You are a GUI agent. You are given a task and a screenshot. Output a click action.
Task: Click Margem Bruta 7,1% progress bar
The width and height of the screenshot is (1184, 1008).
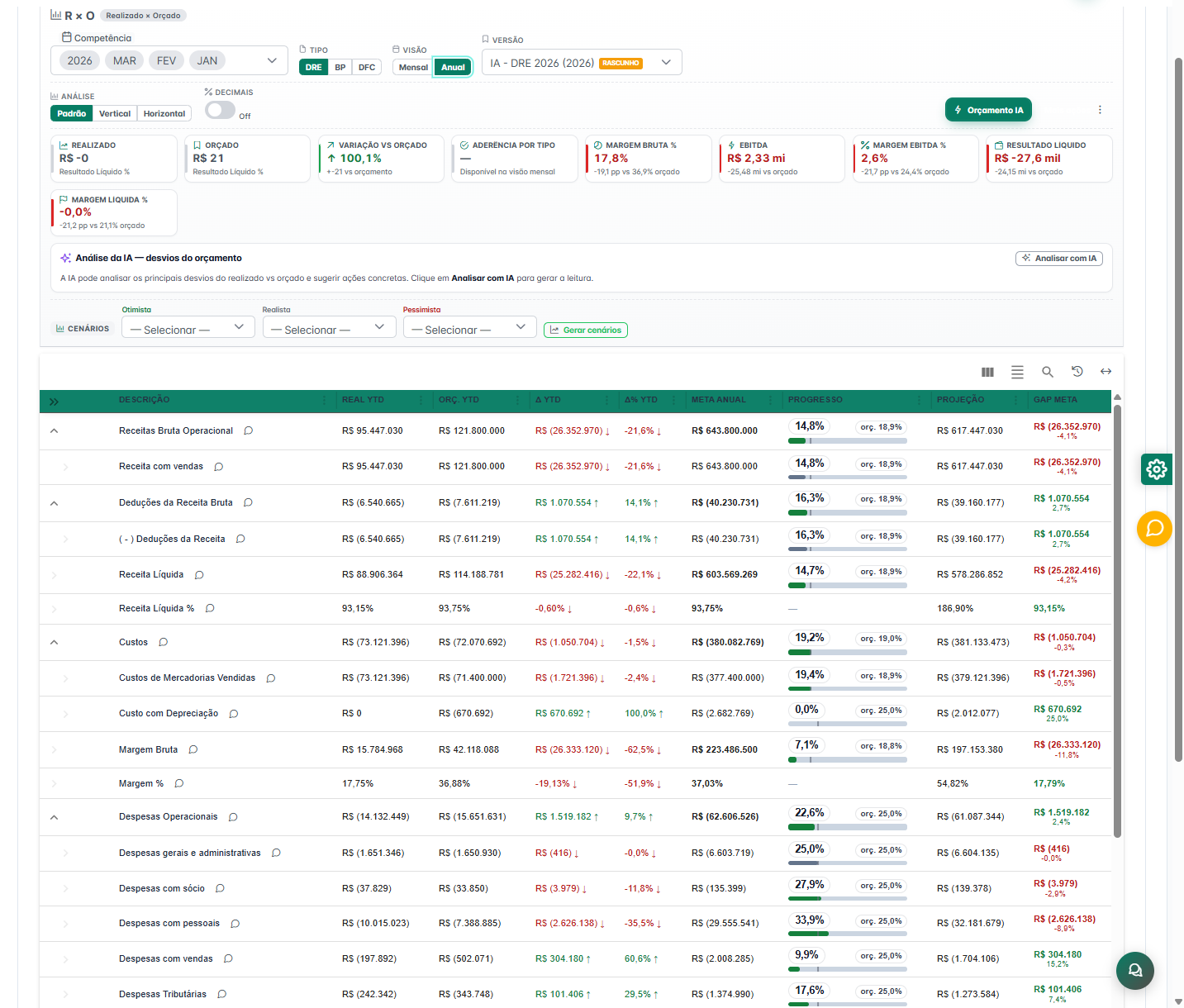848,760
